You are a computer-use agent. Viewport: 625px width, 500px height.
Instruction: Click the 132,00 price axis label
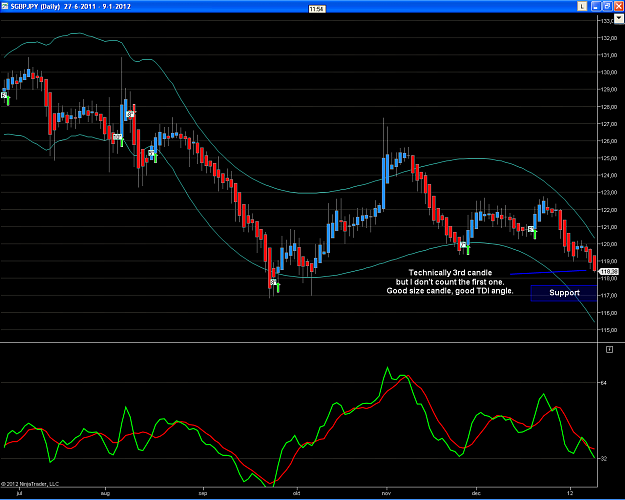tap(609, 38)
